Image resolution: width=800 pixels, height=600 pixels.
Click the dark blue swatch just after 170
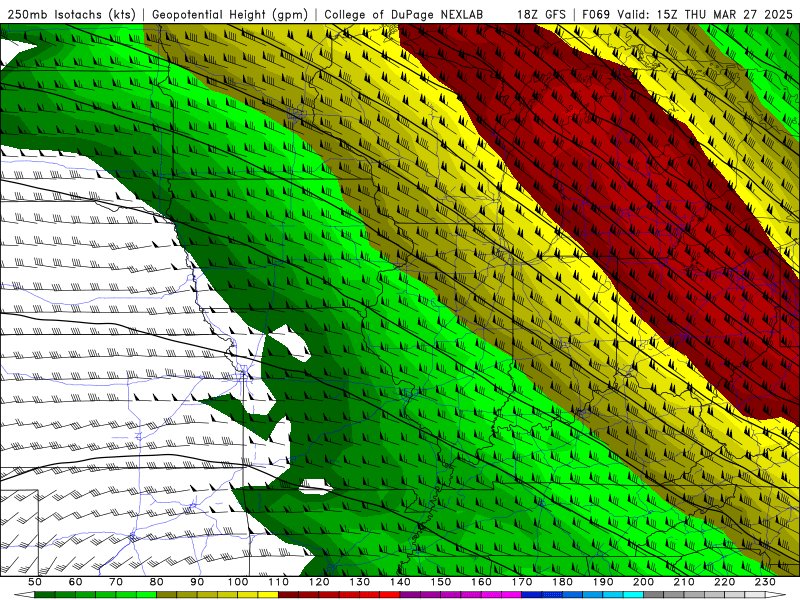[x=532, y=594]
